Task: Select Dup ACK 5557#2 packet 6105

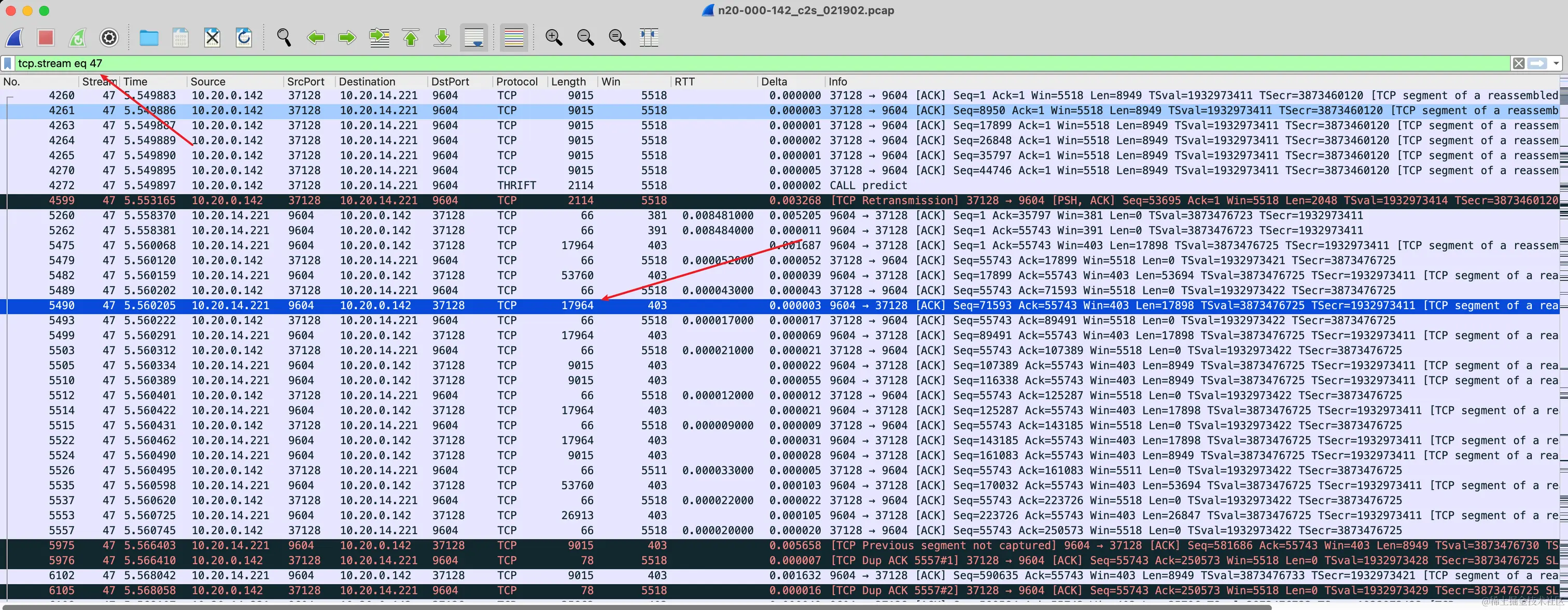Action: point(779,590)
